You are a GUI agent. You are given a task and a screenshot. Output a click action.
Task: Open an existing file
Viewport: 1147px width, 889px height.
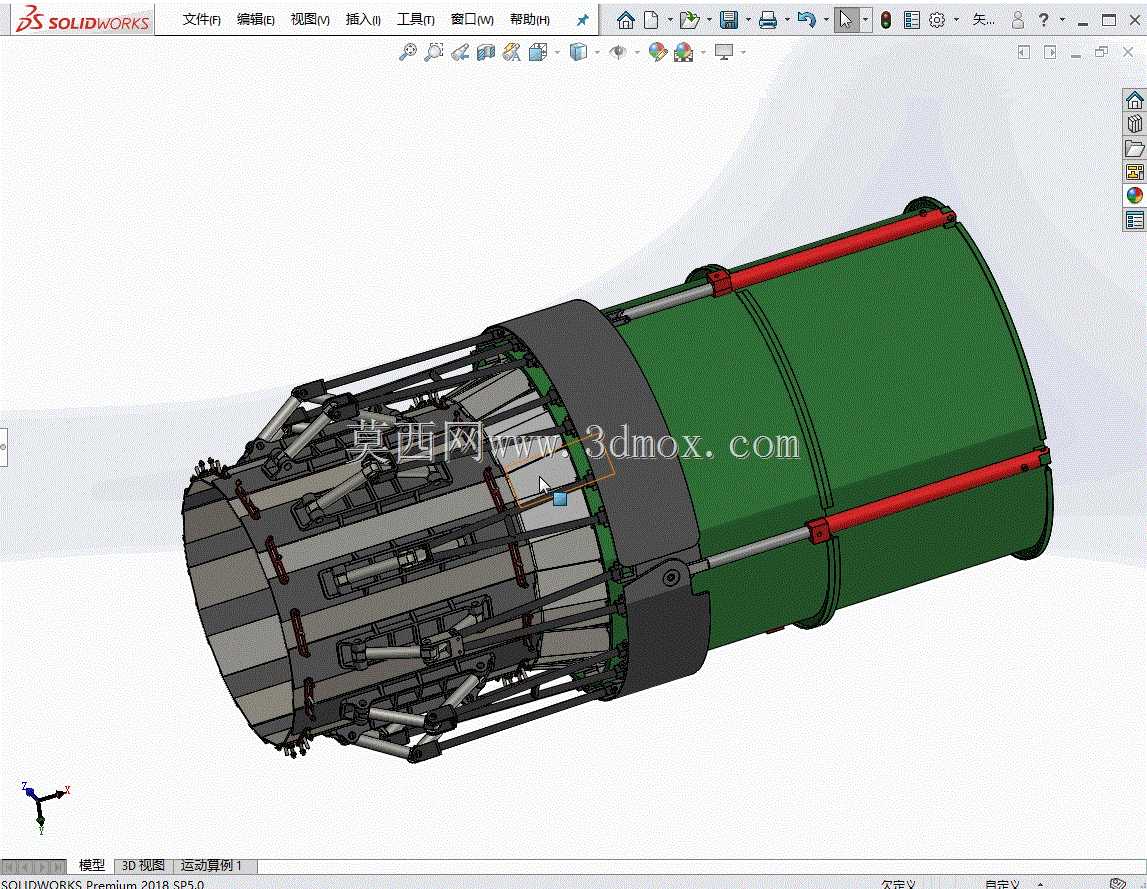pos(689,20)
